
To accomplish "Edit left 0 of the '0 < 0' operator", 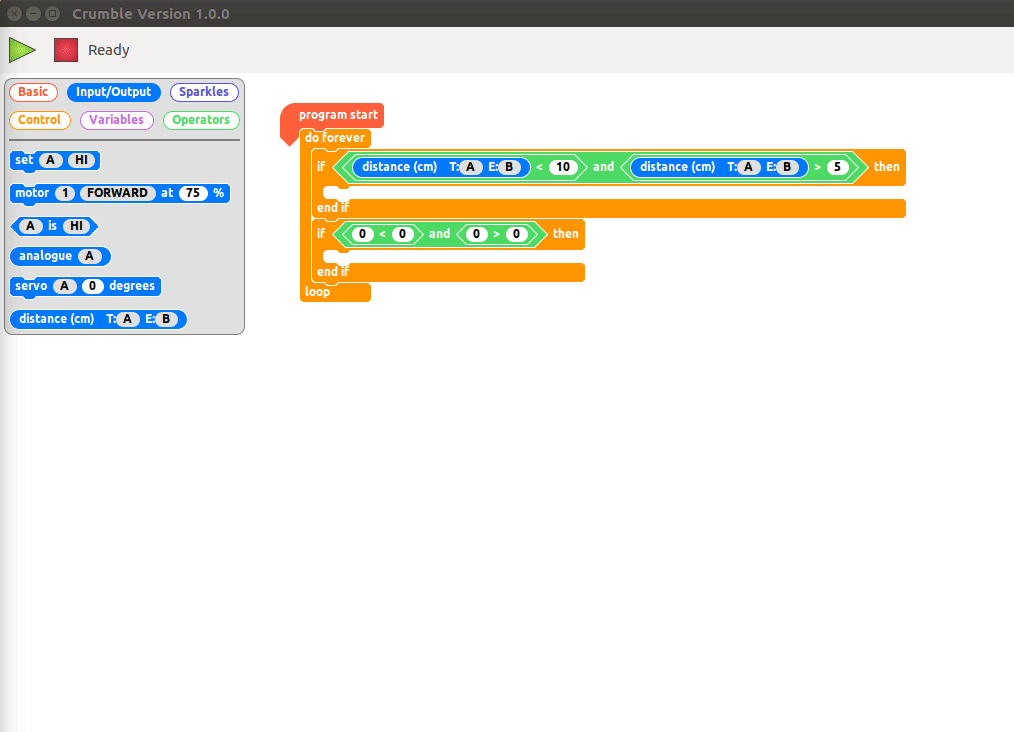I will tap(362, 234).
